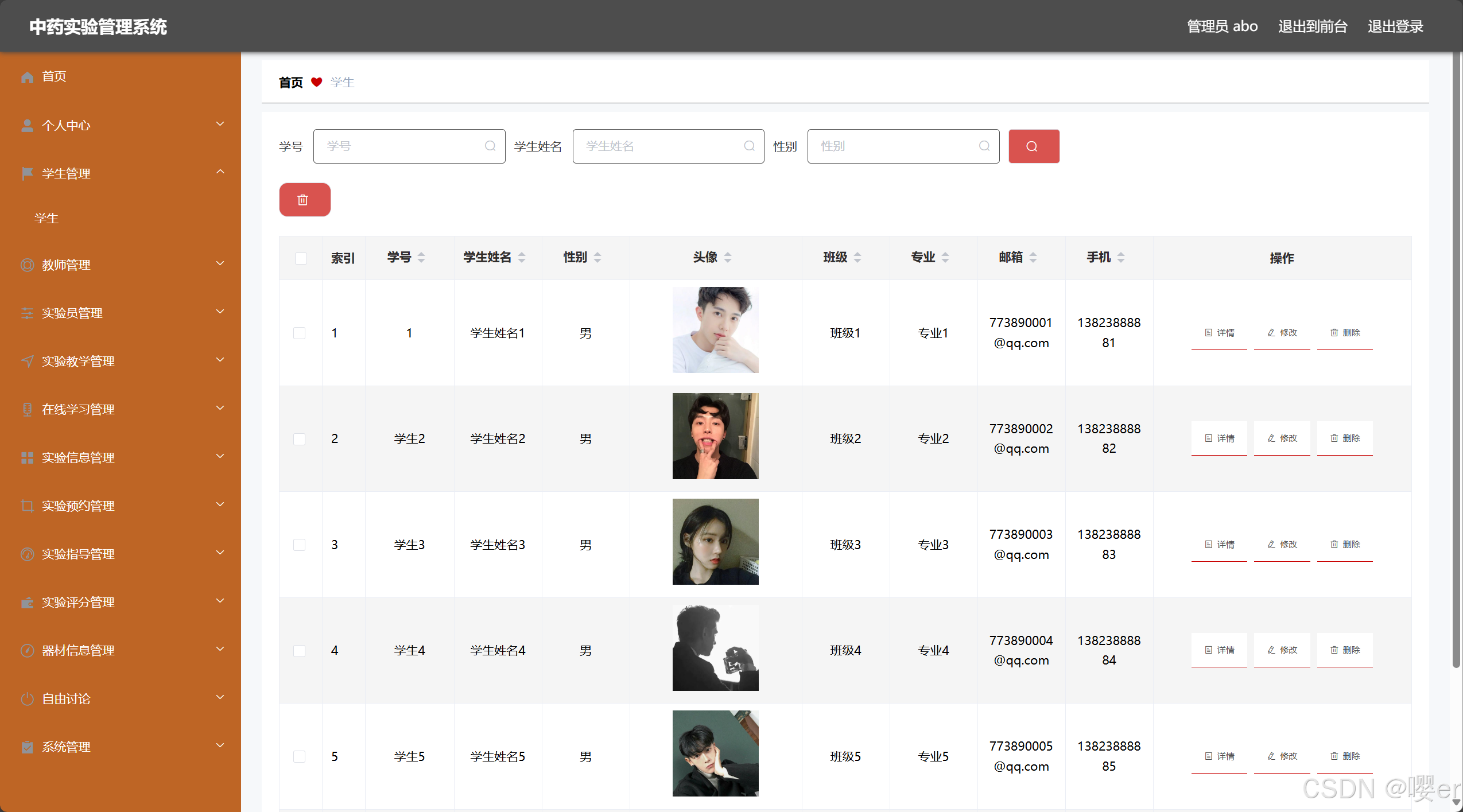Open 详情 for row 学生姓名1
The height and width of the screenshot is (812, 1463).
[1219, 333]
